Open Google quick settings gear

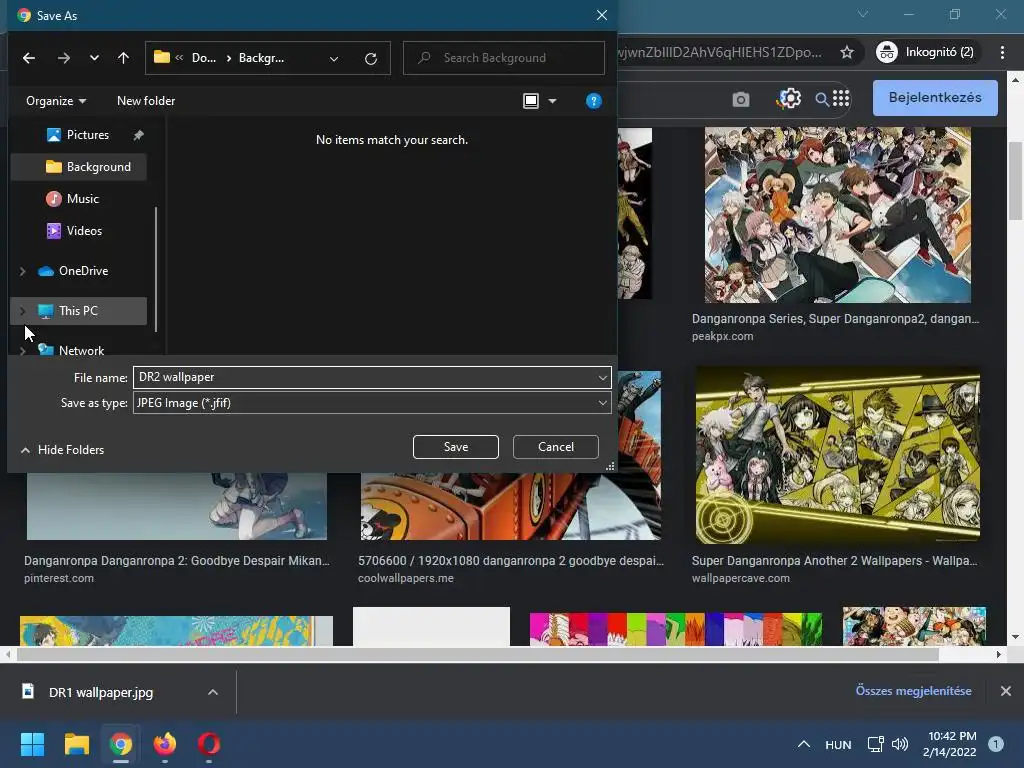(x=790, y=99)
